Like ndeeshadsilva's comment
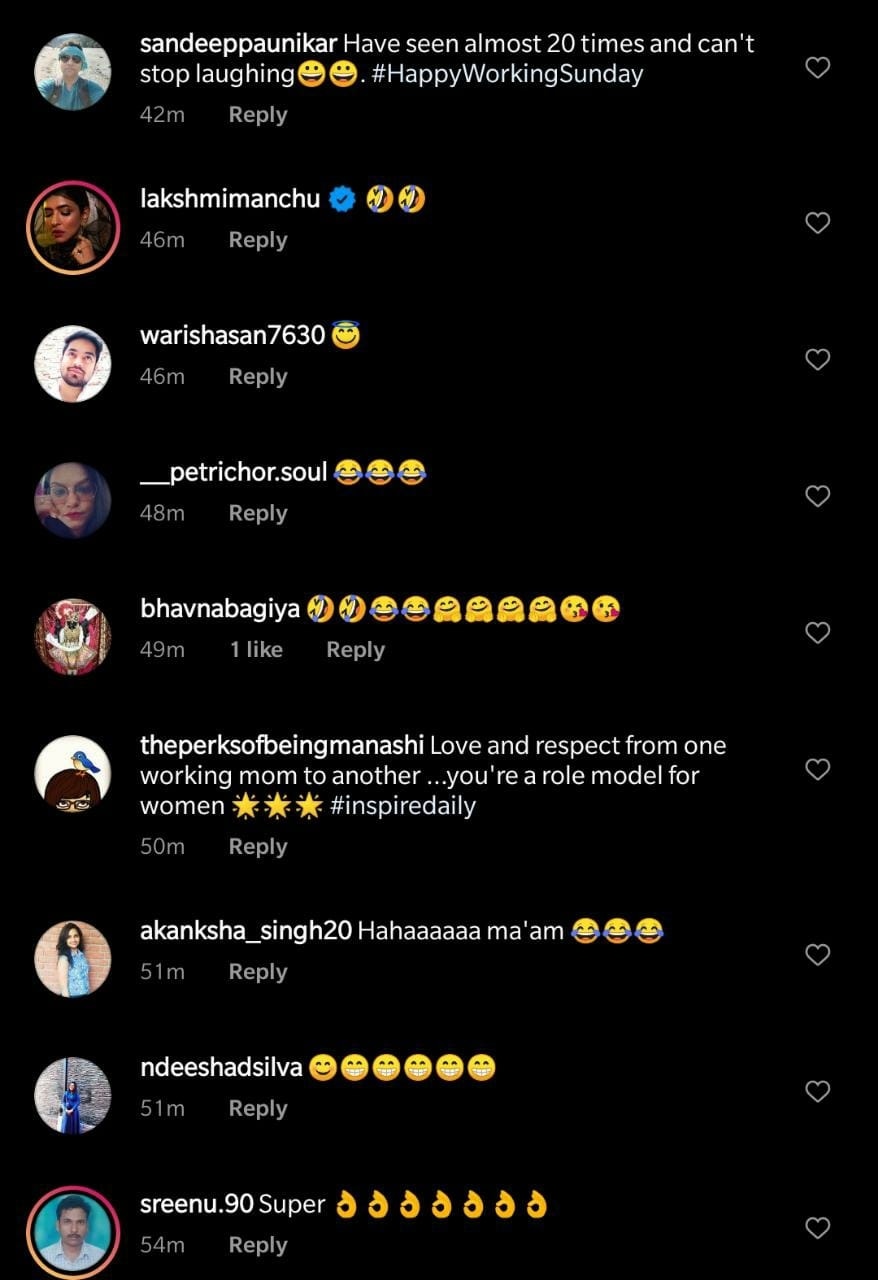The image size is (878, 1280). tap(818, 1091)
